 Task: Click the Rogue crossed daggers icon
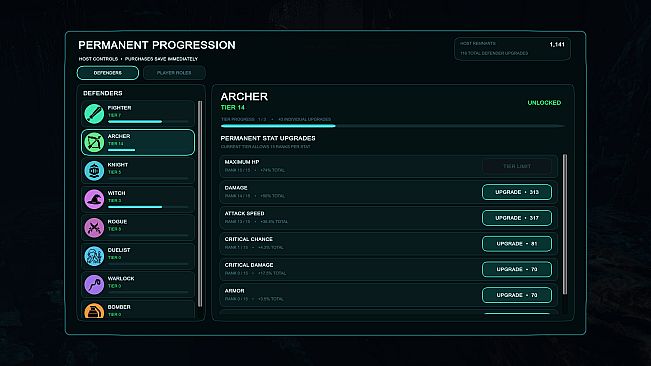pyautogui.click(x=94, y=228)
